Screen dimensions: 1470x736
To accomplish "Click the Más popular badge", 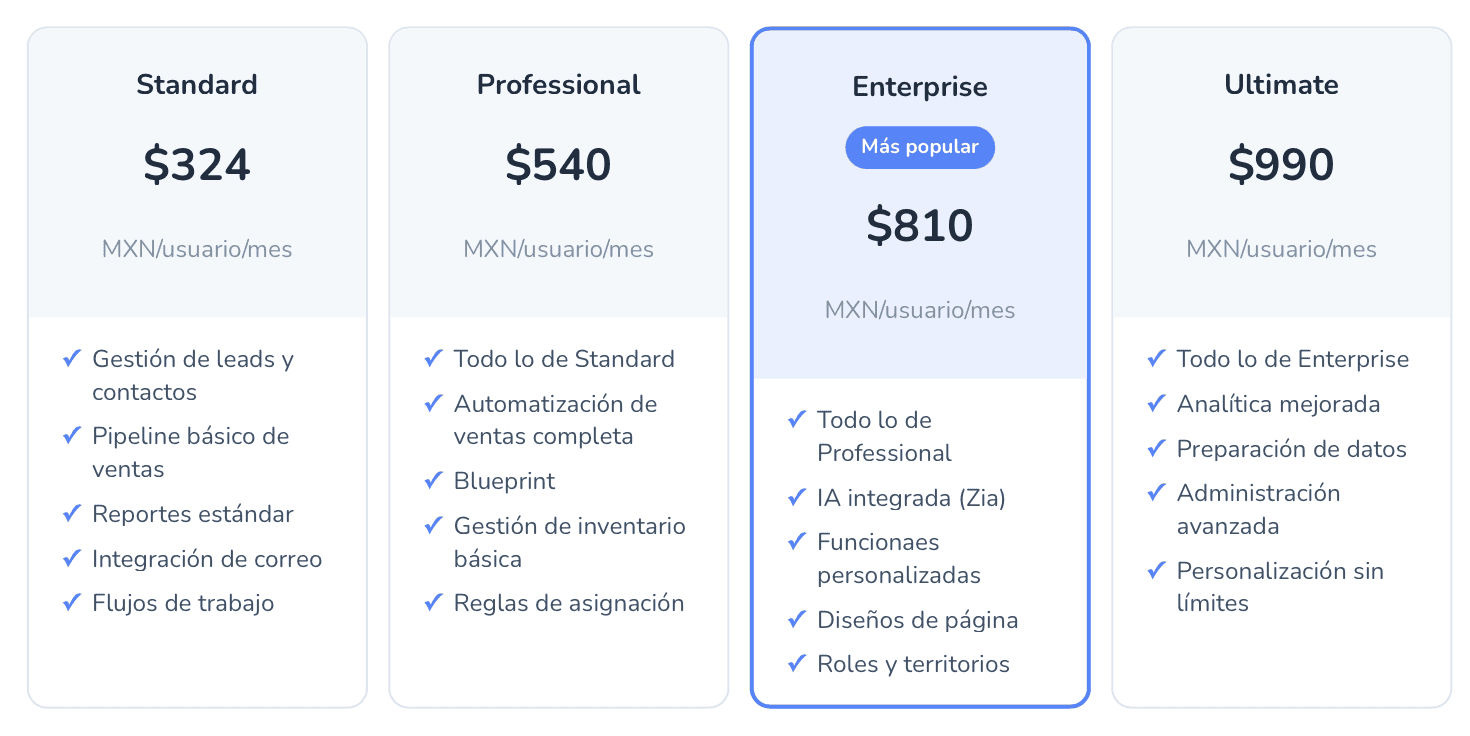I will point(920,147).
